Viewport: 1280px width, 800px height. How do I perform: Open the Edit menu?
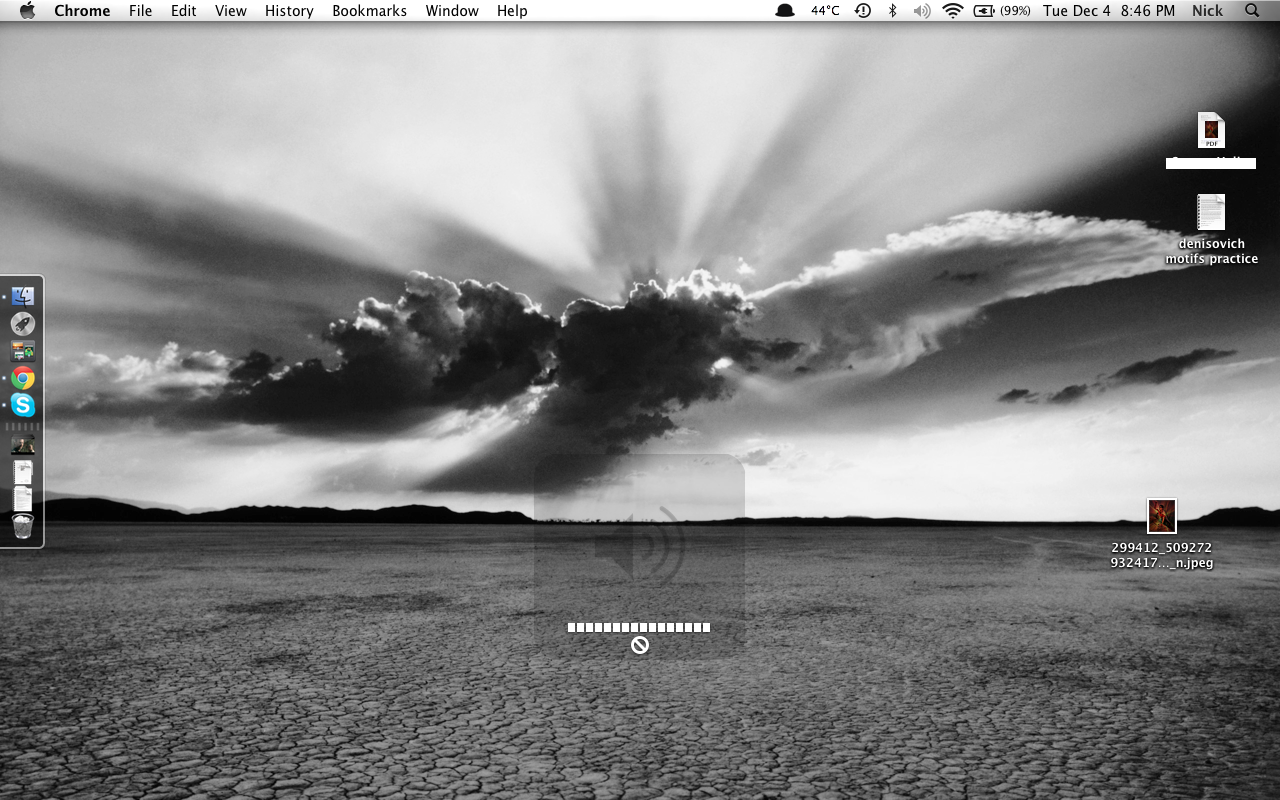click(183, 11)
